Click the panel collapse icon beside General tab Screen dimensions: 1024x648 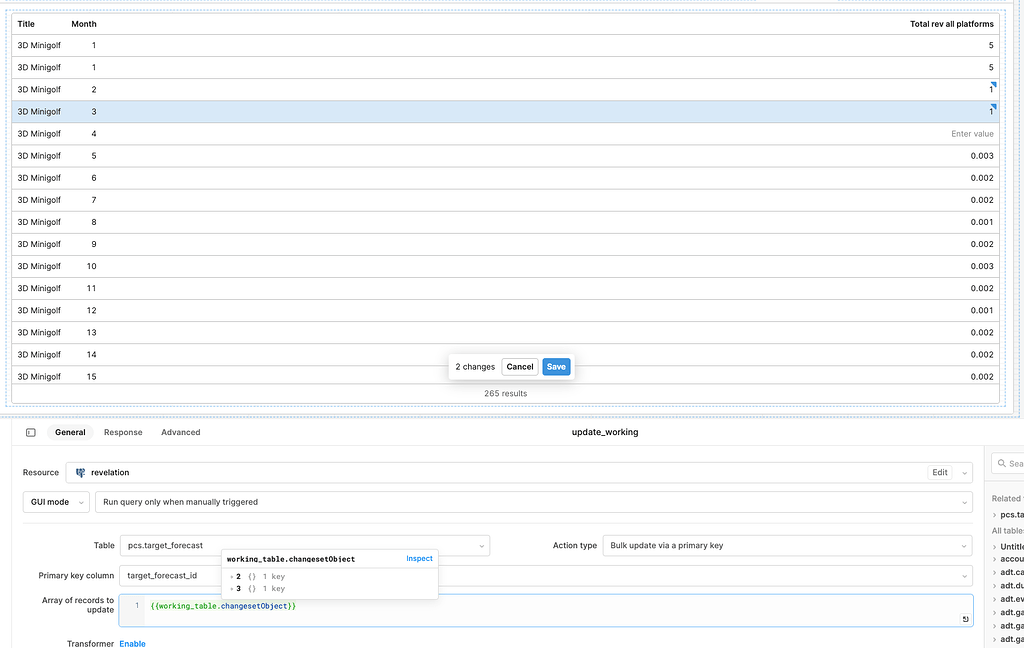tap(31, 432)
